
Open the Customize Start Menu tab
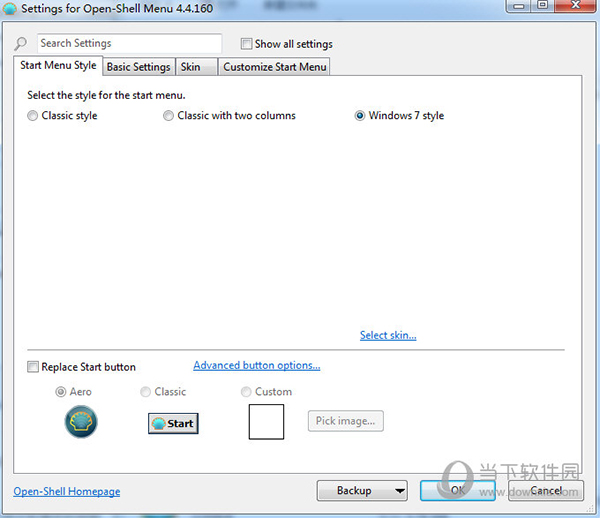click(x=274, y=67)
